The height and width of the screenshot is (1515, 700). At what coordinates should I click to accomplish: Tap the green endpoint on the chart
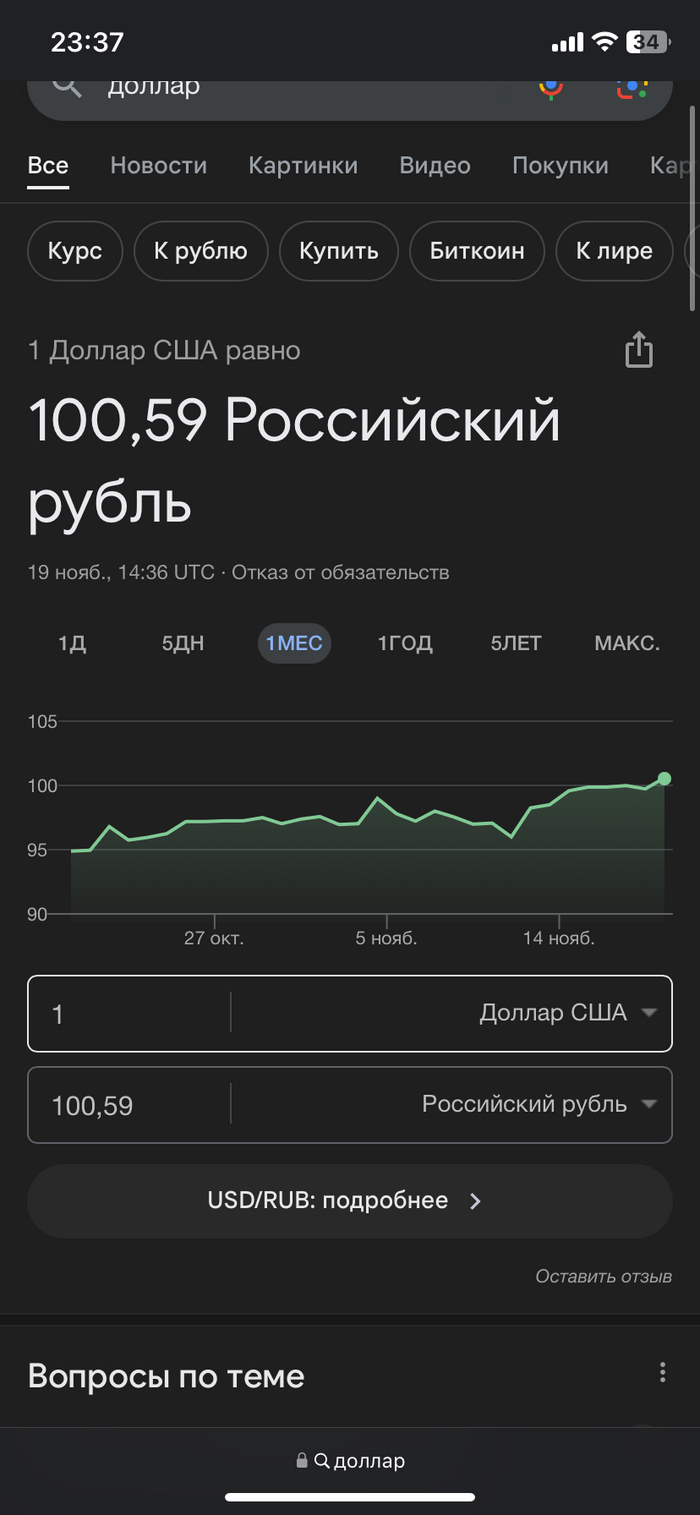[664, 778]
